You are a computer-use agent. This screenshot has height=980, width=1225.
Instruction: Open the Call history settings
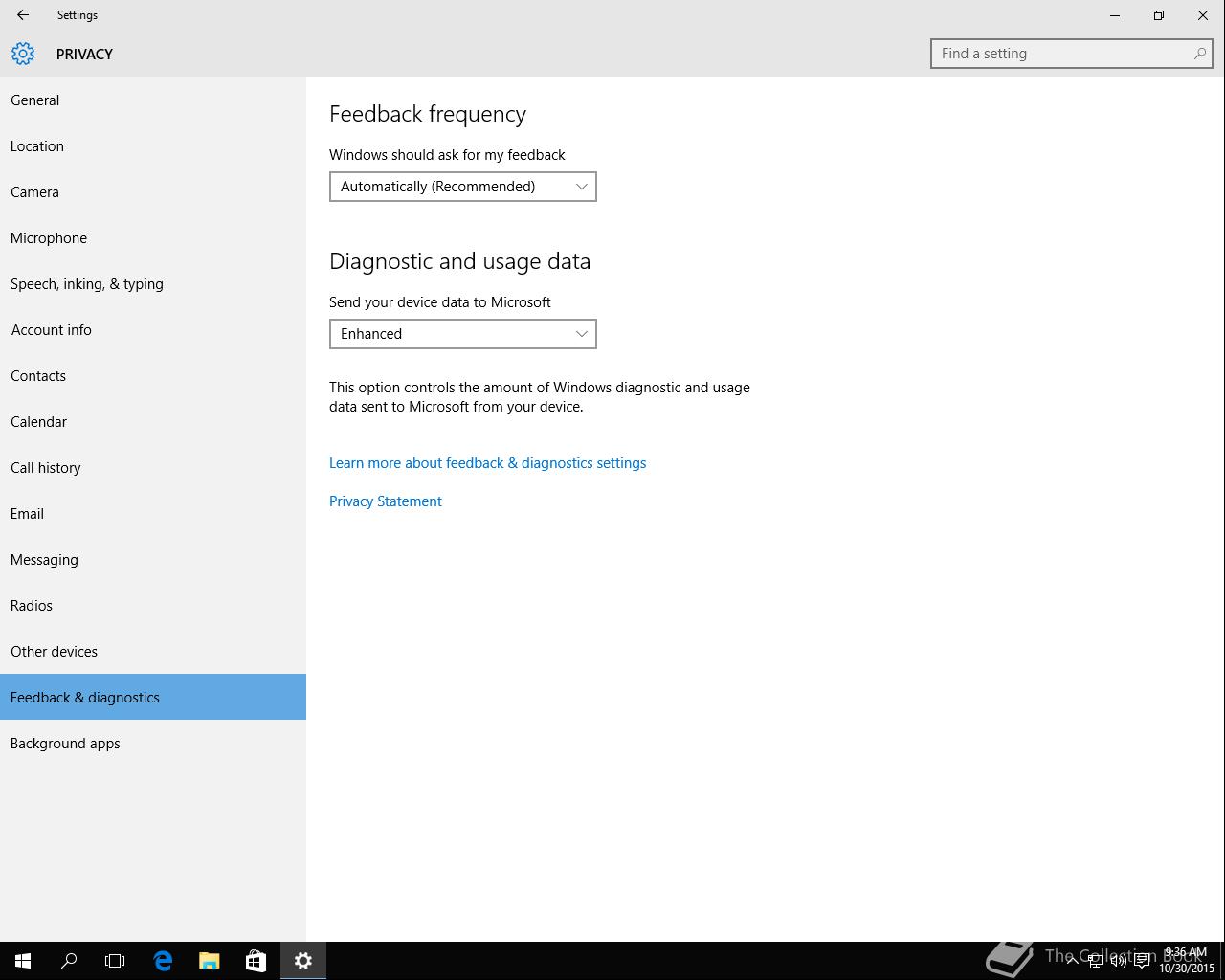point(153,468)
